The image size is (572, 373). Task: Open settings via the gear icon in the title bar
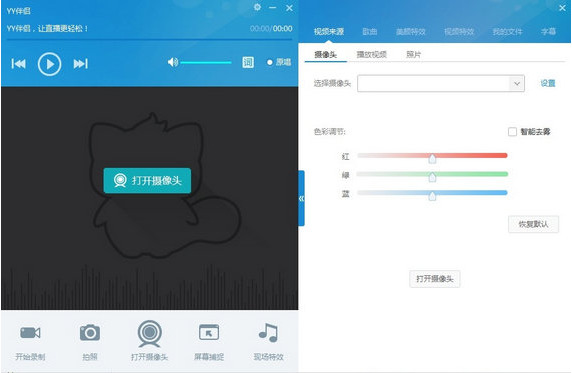click(257, 7)
